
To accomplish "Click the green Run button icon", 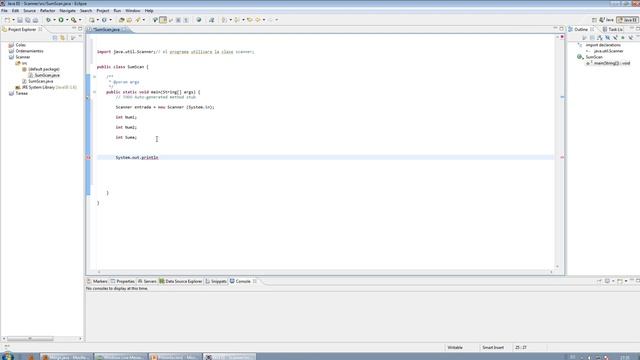I will click(61, 20).
